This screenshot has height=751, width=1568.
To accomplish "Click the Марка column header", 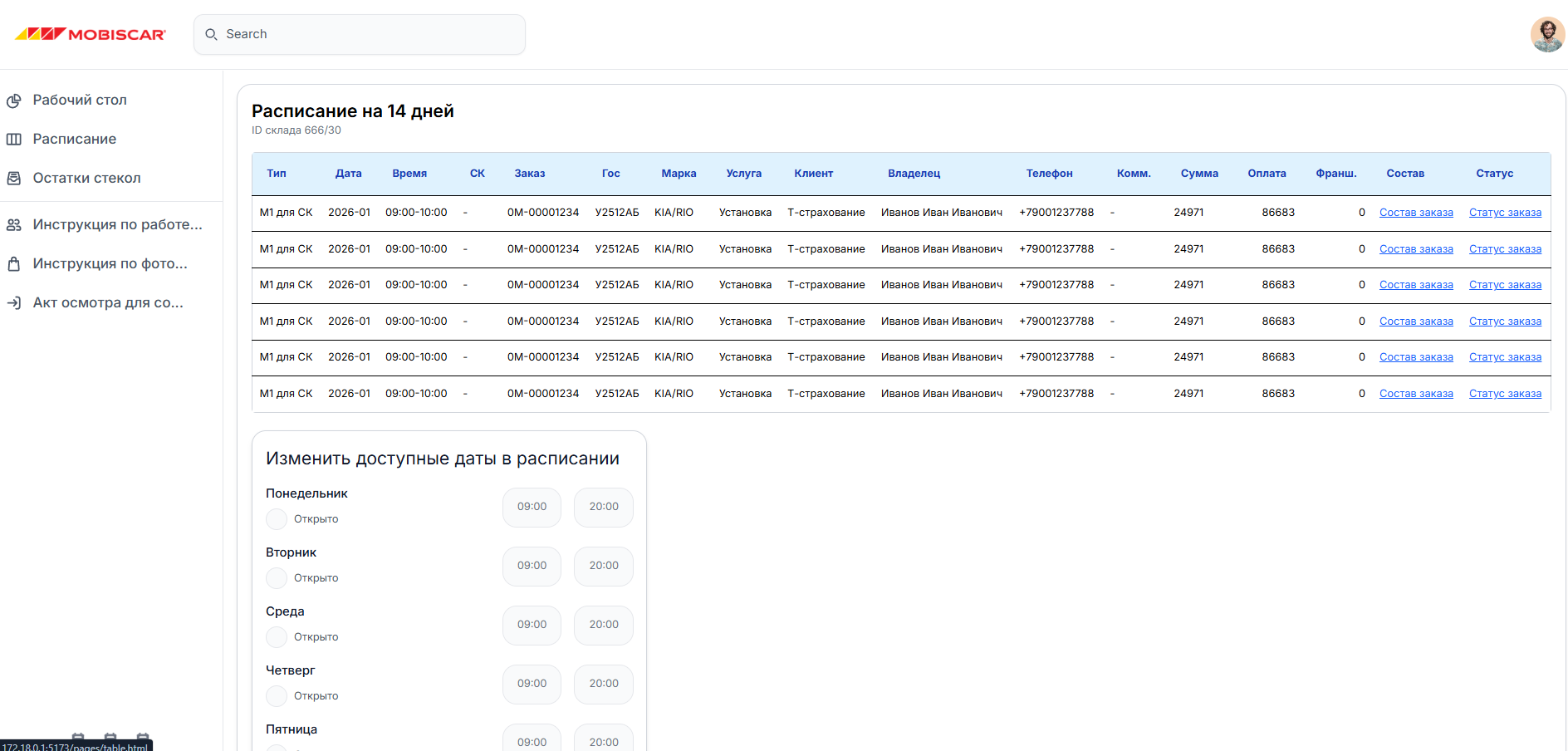I will click(x=679, y=174).
